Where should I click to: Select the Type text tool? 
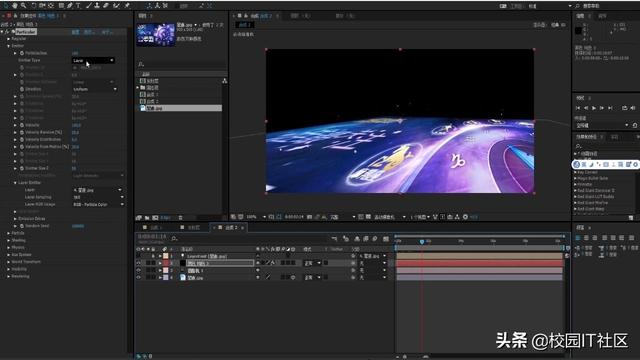[x=78, y=5]
